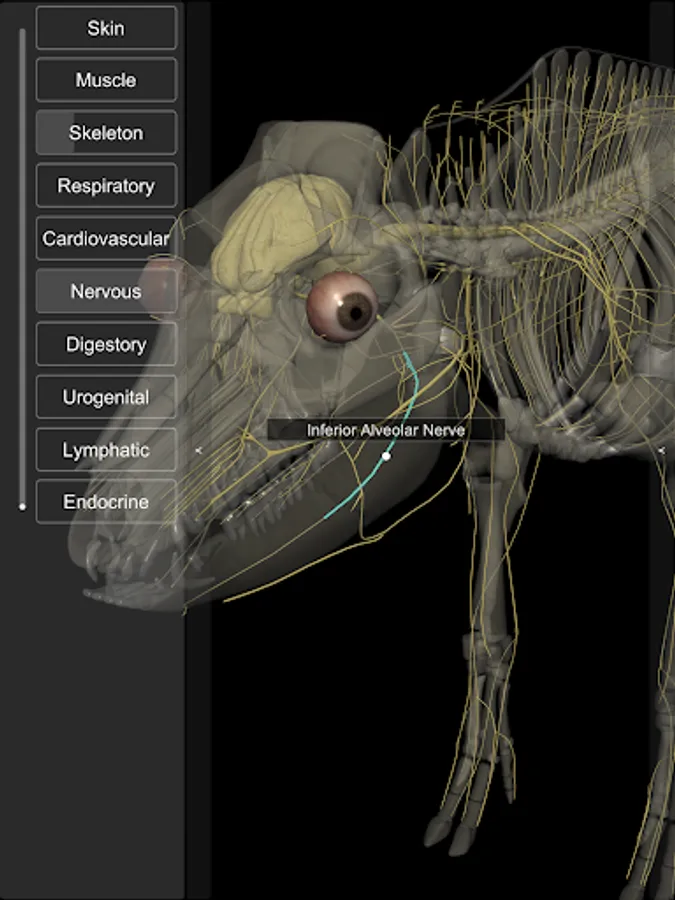
Task: Toggle the Skin layer button
Action: 106,28
